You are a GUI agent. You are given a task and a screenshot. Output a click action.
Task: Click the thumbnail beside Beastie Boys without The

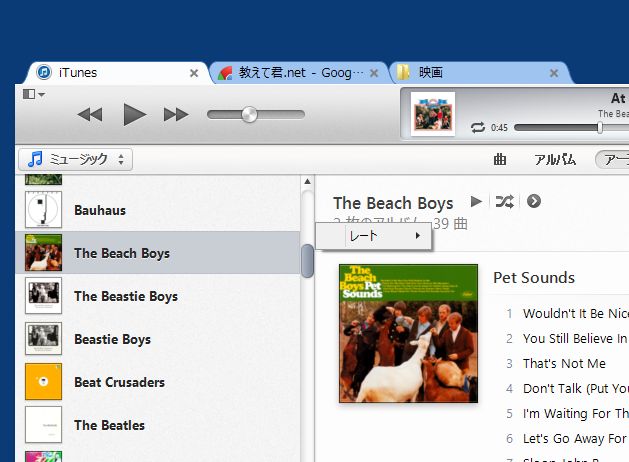click(x=43, y=338)
